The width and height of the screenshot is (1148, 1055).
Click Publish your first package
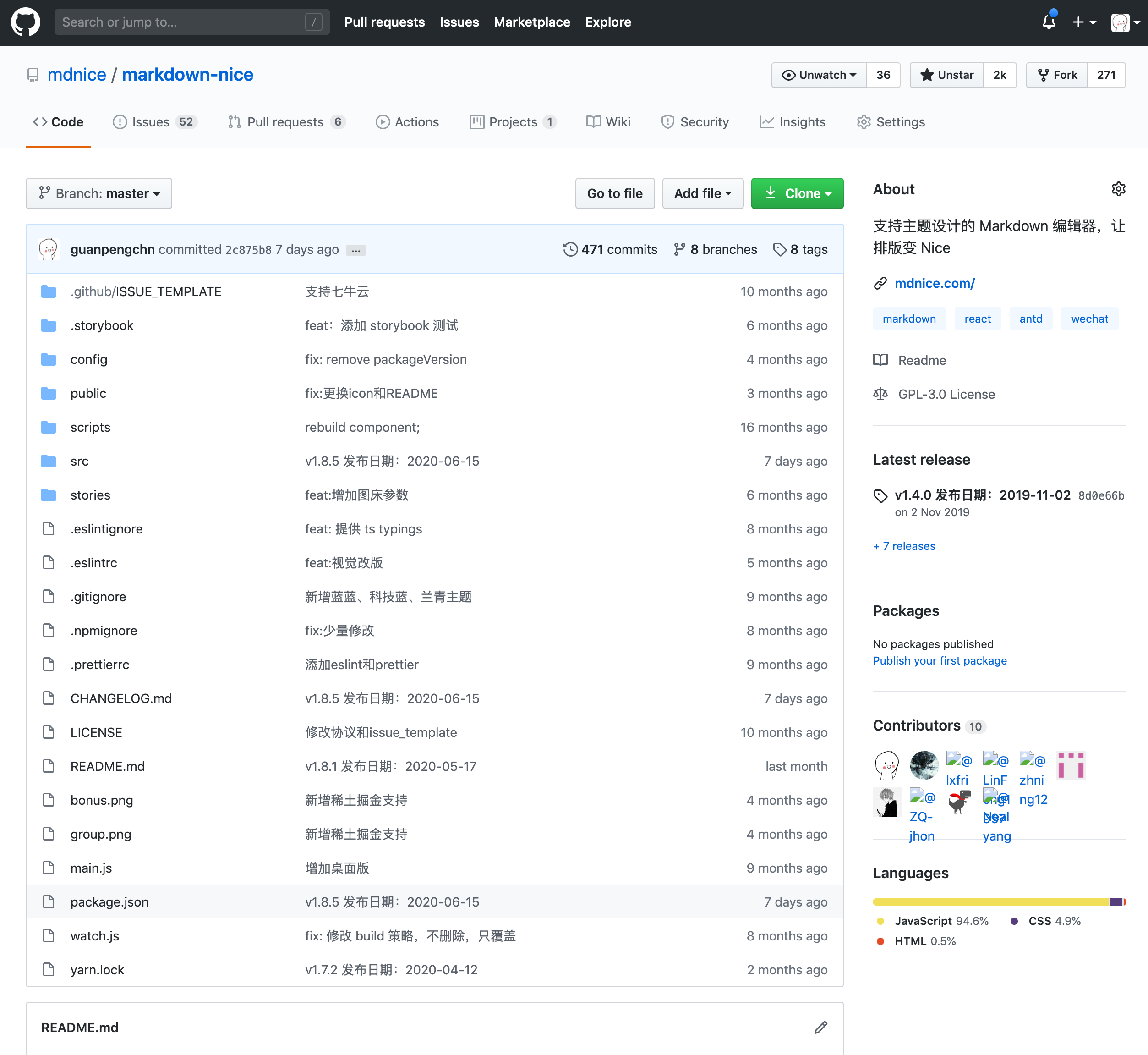tap(940, 660)
